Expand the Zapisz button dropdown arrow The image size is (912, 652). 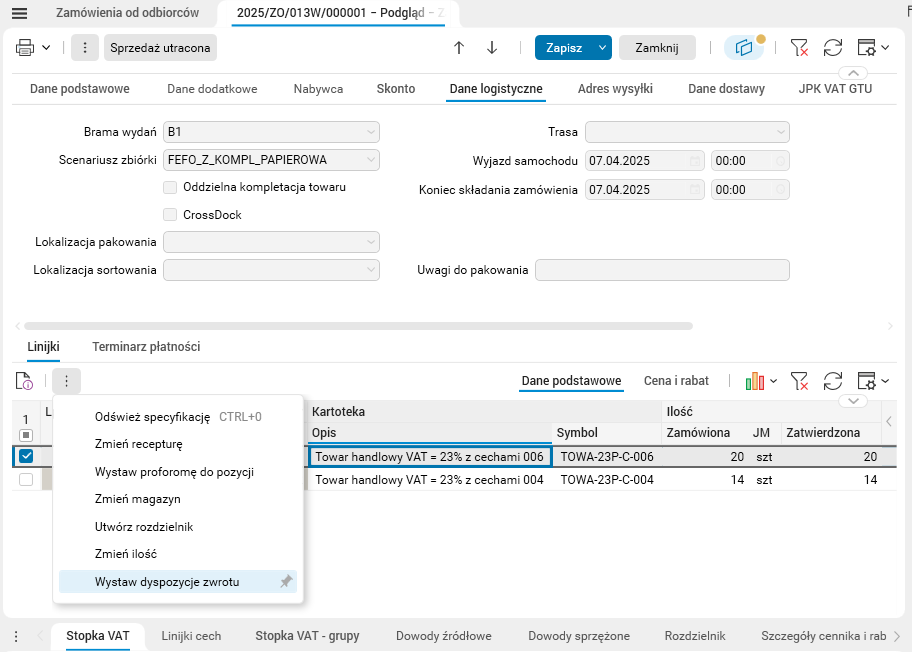[602, 48]
